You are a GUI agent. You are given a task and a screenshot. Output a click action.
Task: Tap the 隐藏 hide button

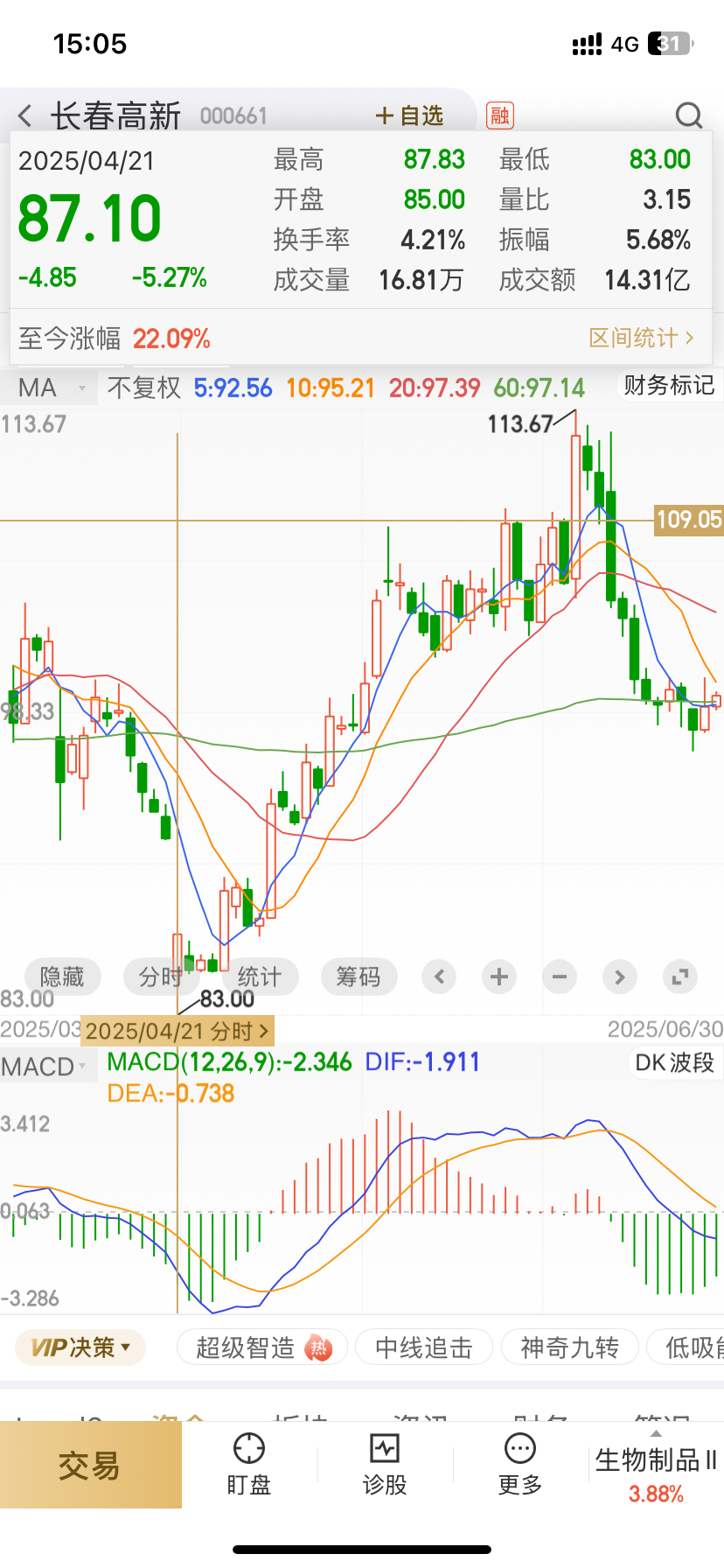click(62, 976)
